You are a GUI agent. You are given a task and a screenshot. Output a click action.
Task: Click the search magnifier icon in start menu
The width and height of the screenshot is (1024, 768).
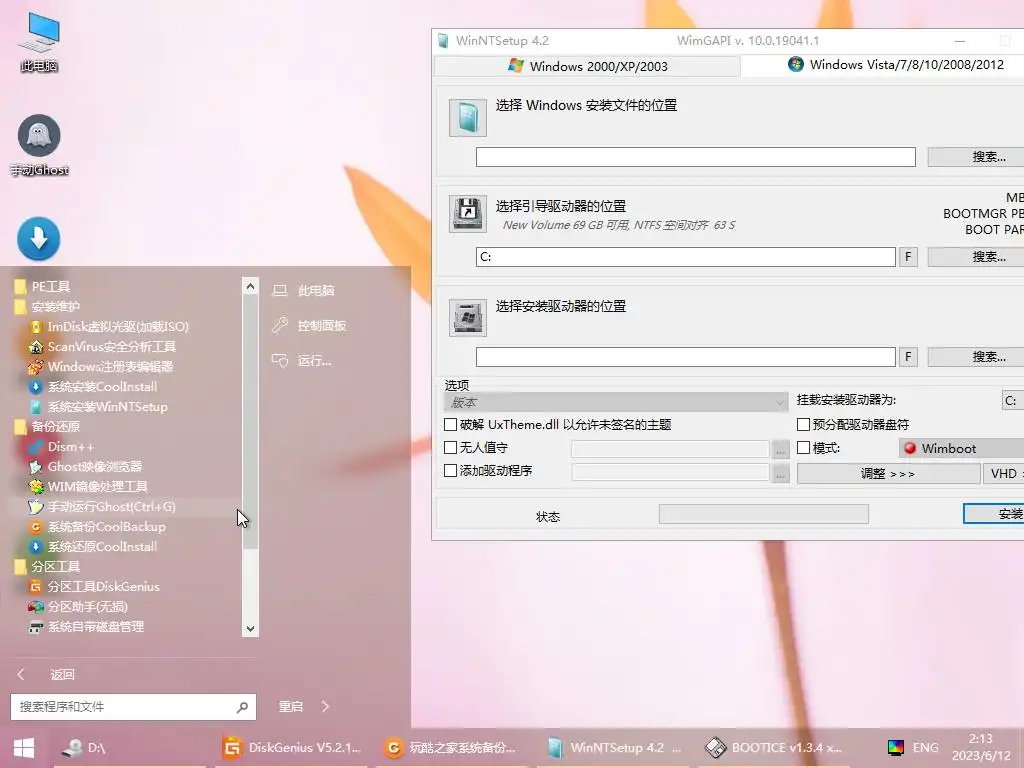[x=242, y=707]
